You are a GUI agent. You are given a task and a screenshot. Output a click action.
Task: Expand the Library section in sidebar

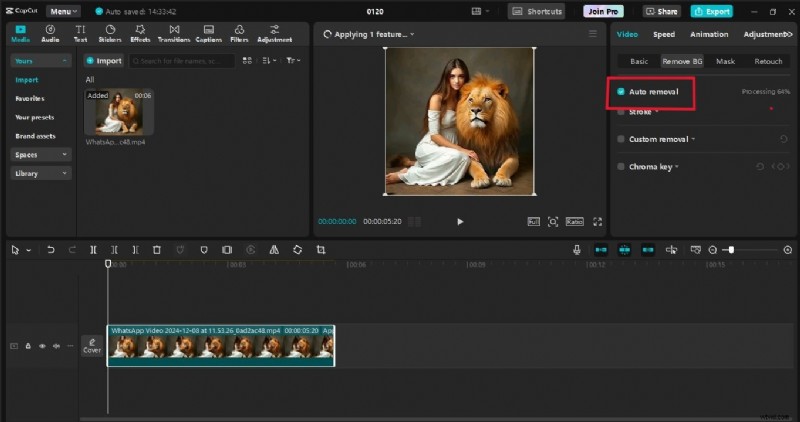click(x=41, y=173)
